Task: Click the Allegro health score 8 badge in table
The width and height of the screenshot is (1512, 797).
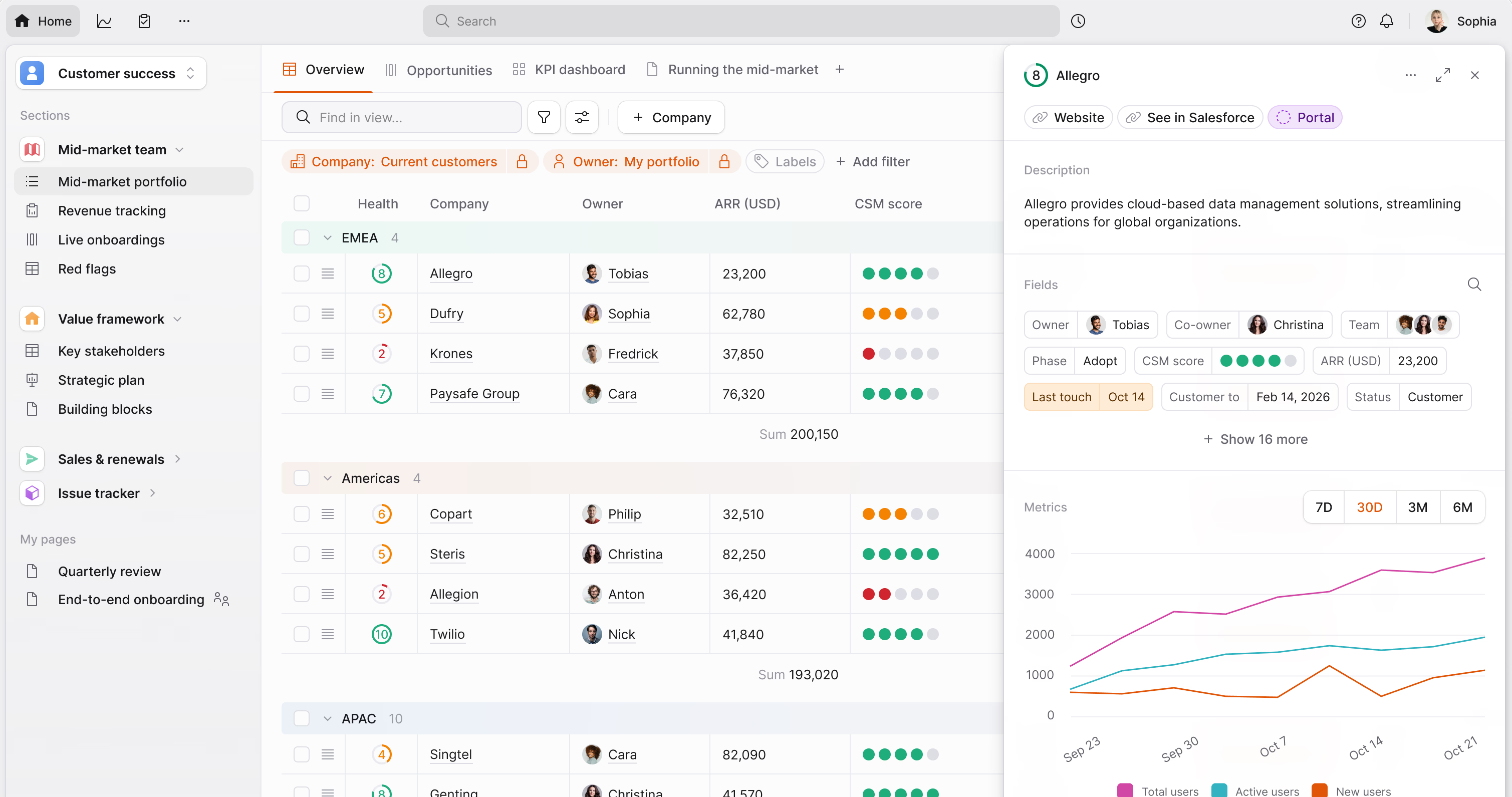Action: [382, 274]
